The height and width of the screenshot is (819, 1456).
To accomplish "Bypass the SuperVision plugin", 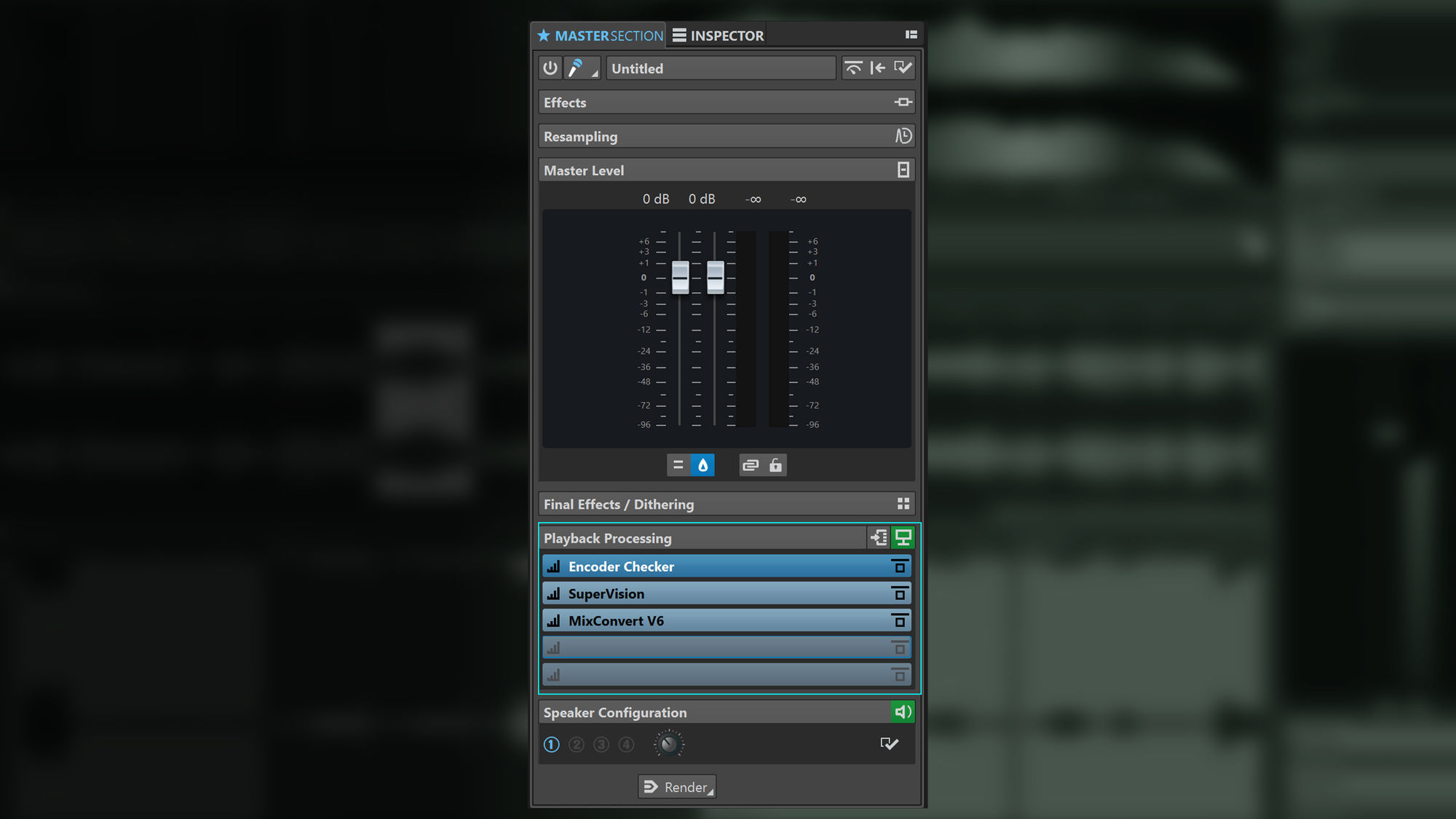I will (x=900, y=593).
